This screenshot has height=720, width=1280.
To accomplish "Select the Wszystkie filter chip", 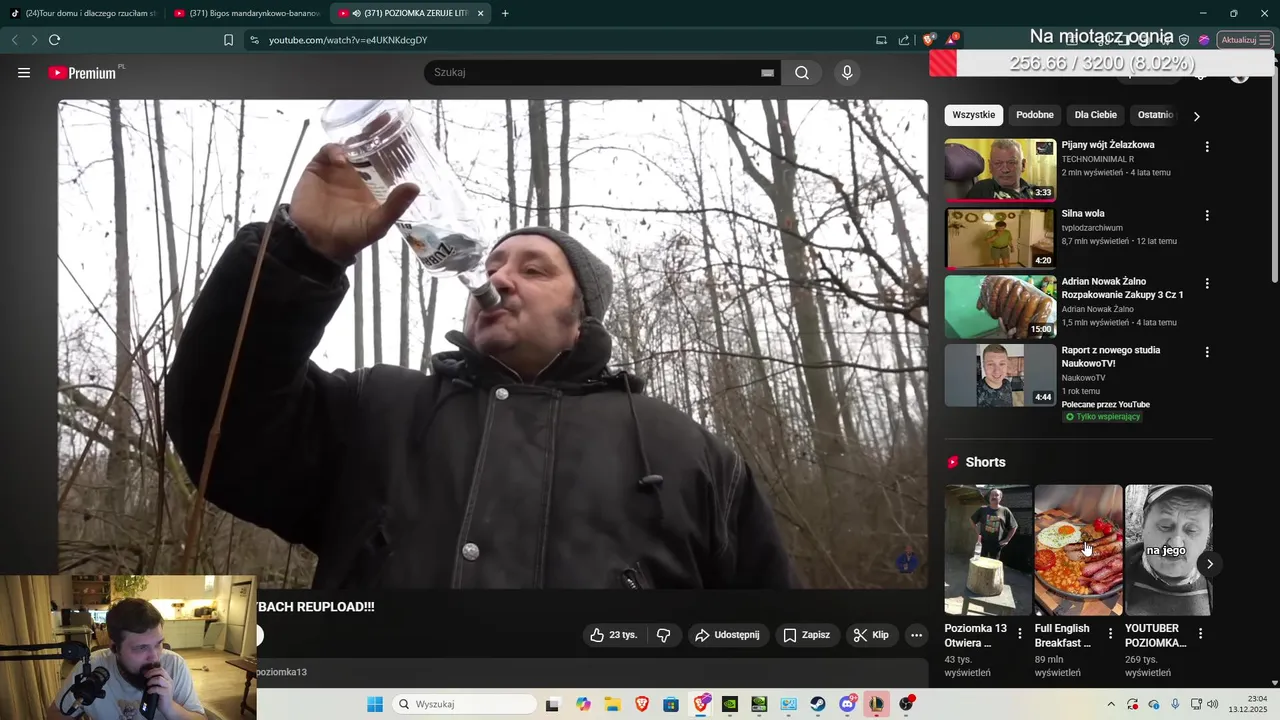I will (x=974, y=115).
